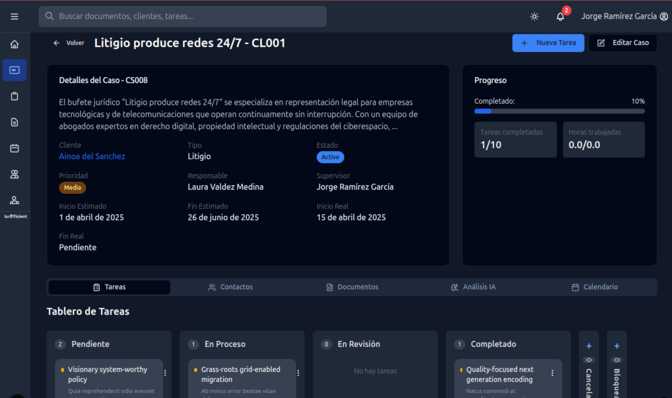
Task: Switch to the Contactos tab
Action: pyautogui.click(x=231, y=287)
